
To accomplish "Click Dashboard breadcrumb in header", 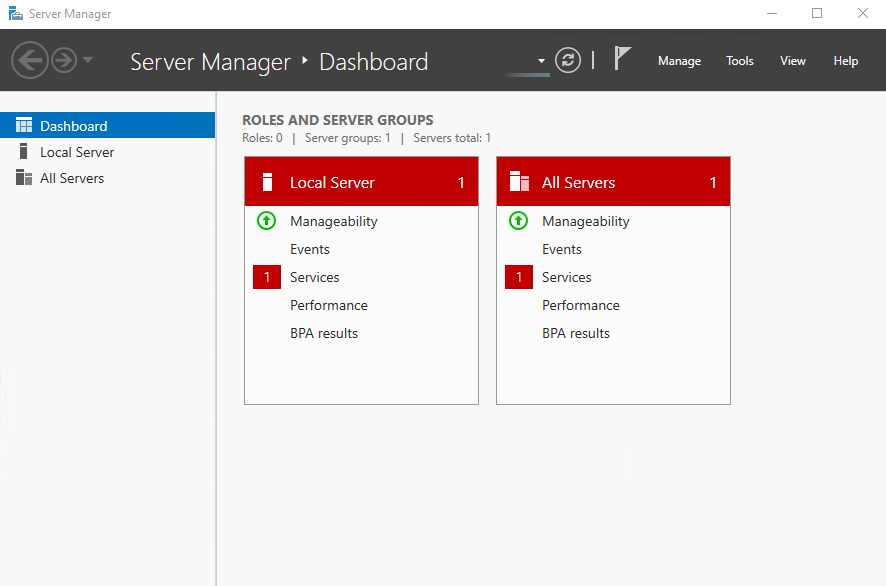I will click(x=373, y=62).
